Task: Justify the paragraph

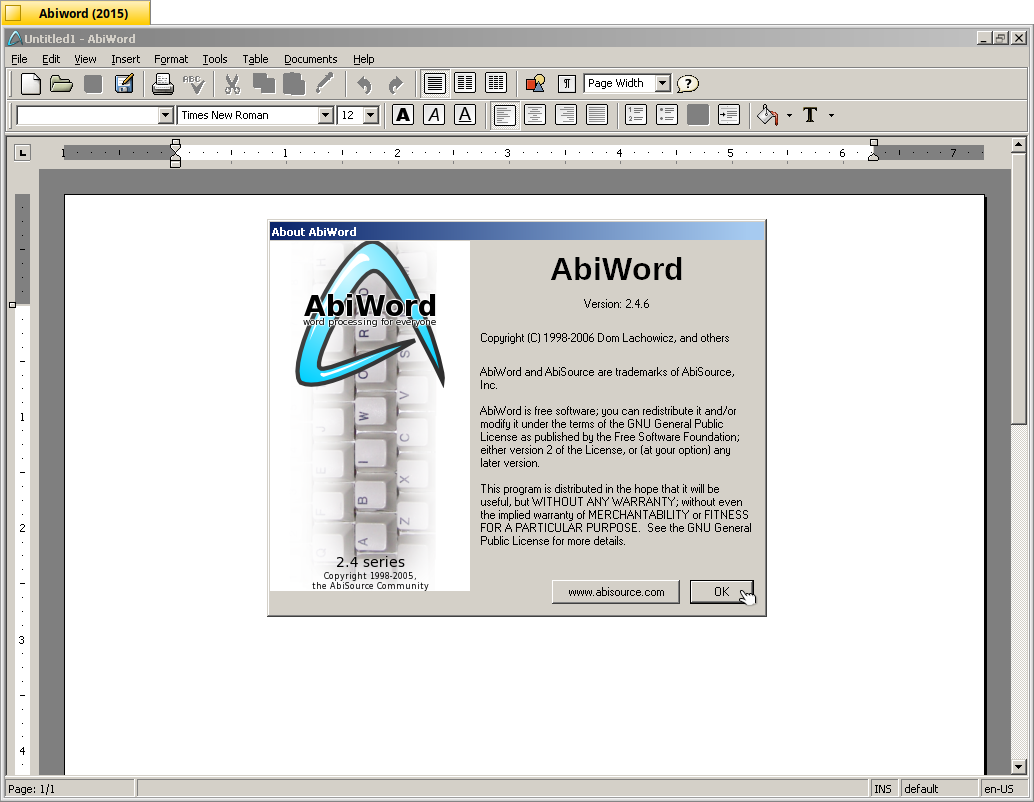Action: [x=597, y=115]
